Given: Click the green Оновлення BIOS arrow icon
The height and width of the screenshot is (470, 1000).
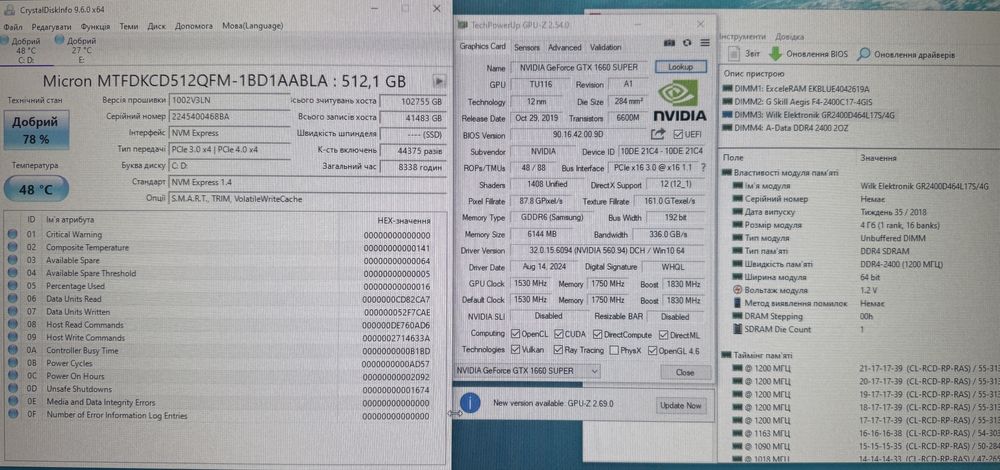Looking at the screenshot, I should (776, 54).
